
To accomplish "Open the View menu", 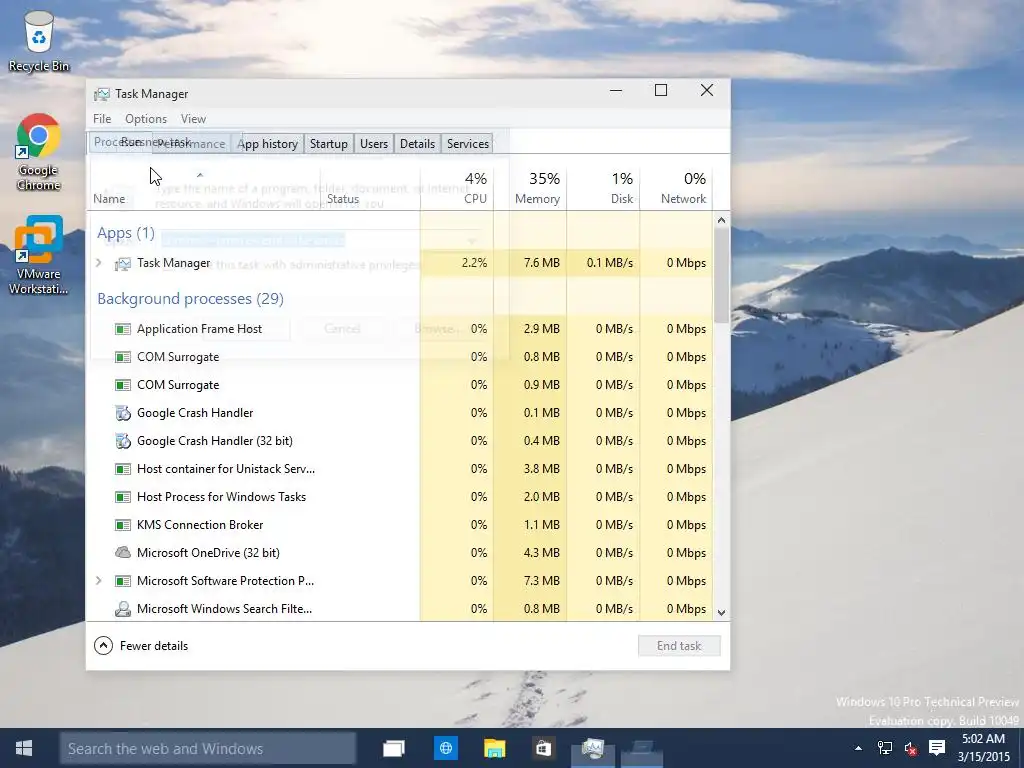I will pos(193,119).
